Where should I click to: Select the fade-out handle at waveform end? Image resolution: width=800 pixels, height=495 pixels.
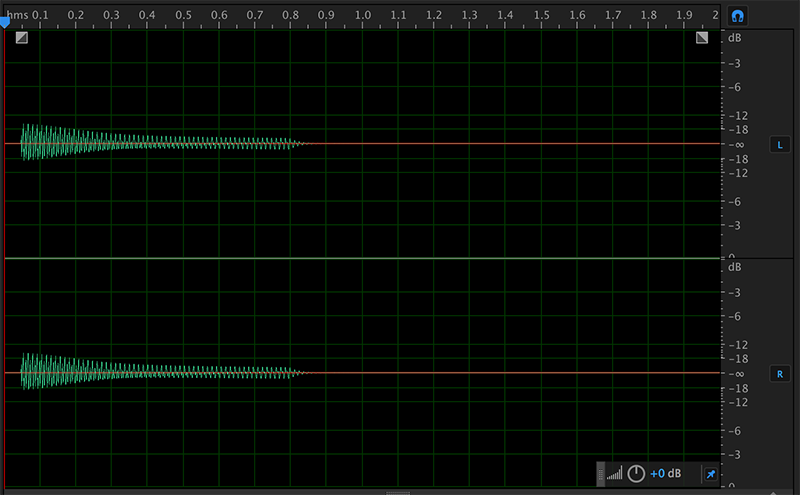702,37
